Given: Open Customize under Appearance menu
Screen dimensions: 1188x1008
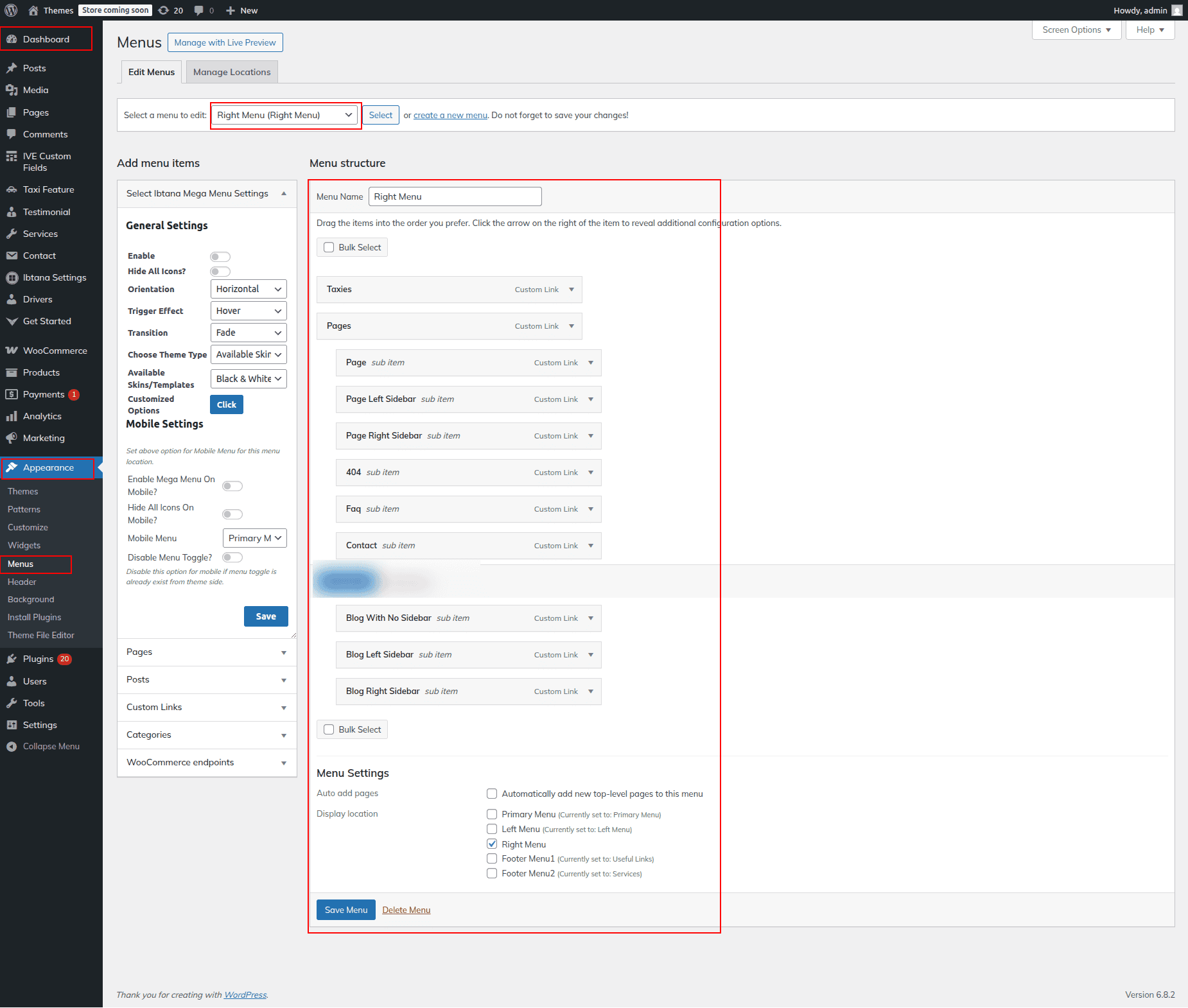Looking at the screenshot, I should [x=28, y=527].
